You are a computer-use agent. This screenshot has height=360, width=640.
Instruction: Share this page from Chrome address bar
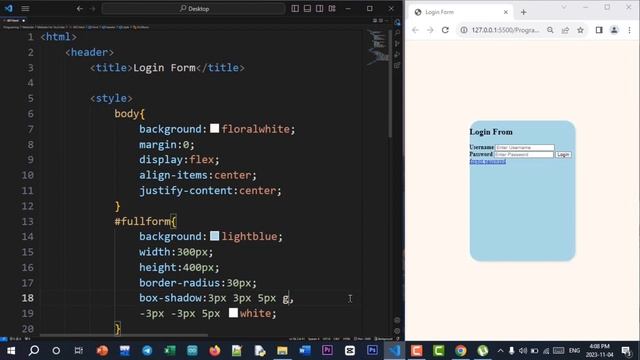565,30
